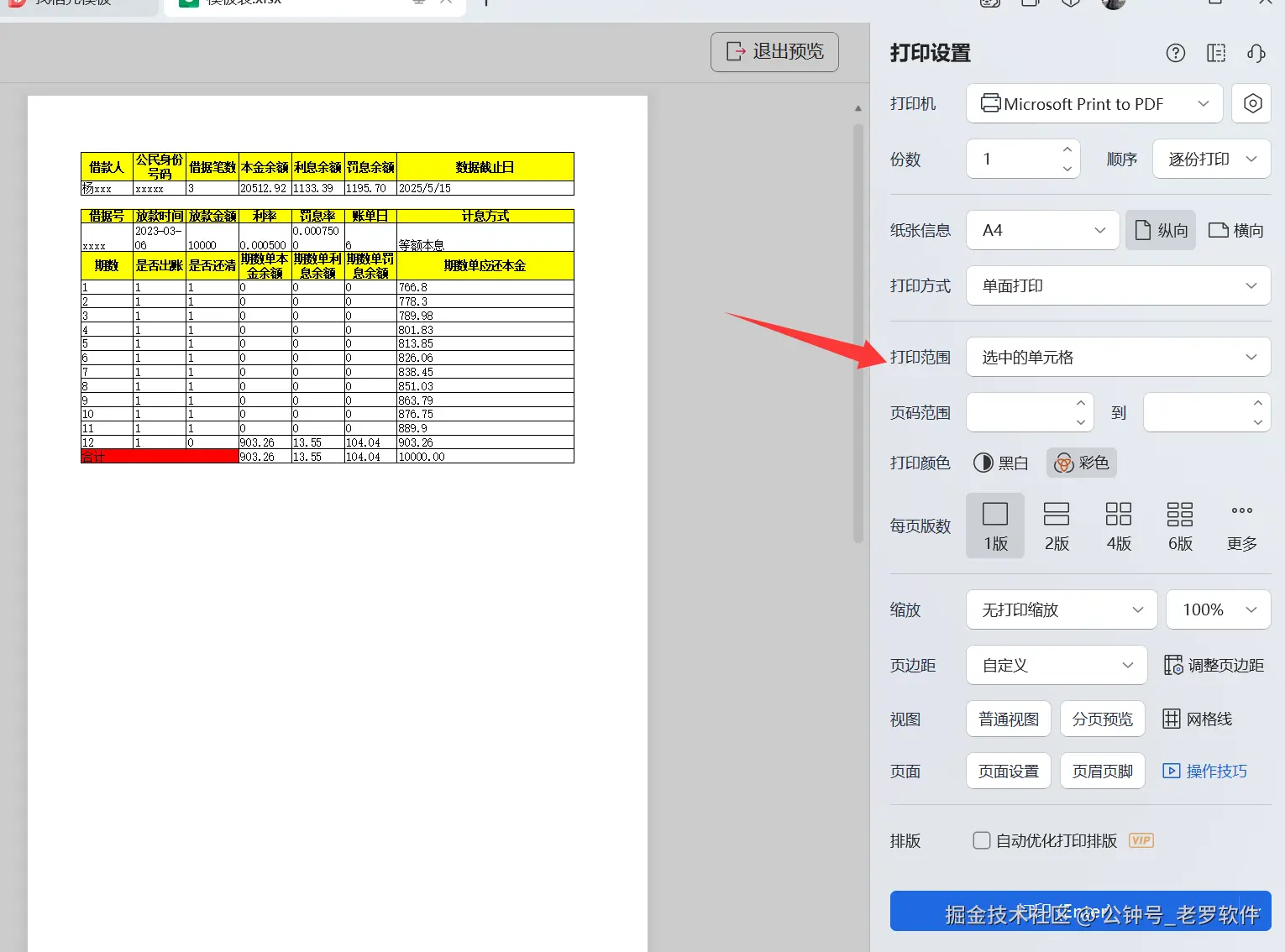The width and height of the screenshot is (1285, 952).
Task: Open the 操作技巧 tips link
Action: pos(1204,771)
